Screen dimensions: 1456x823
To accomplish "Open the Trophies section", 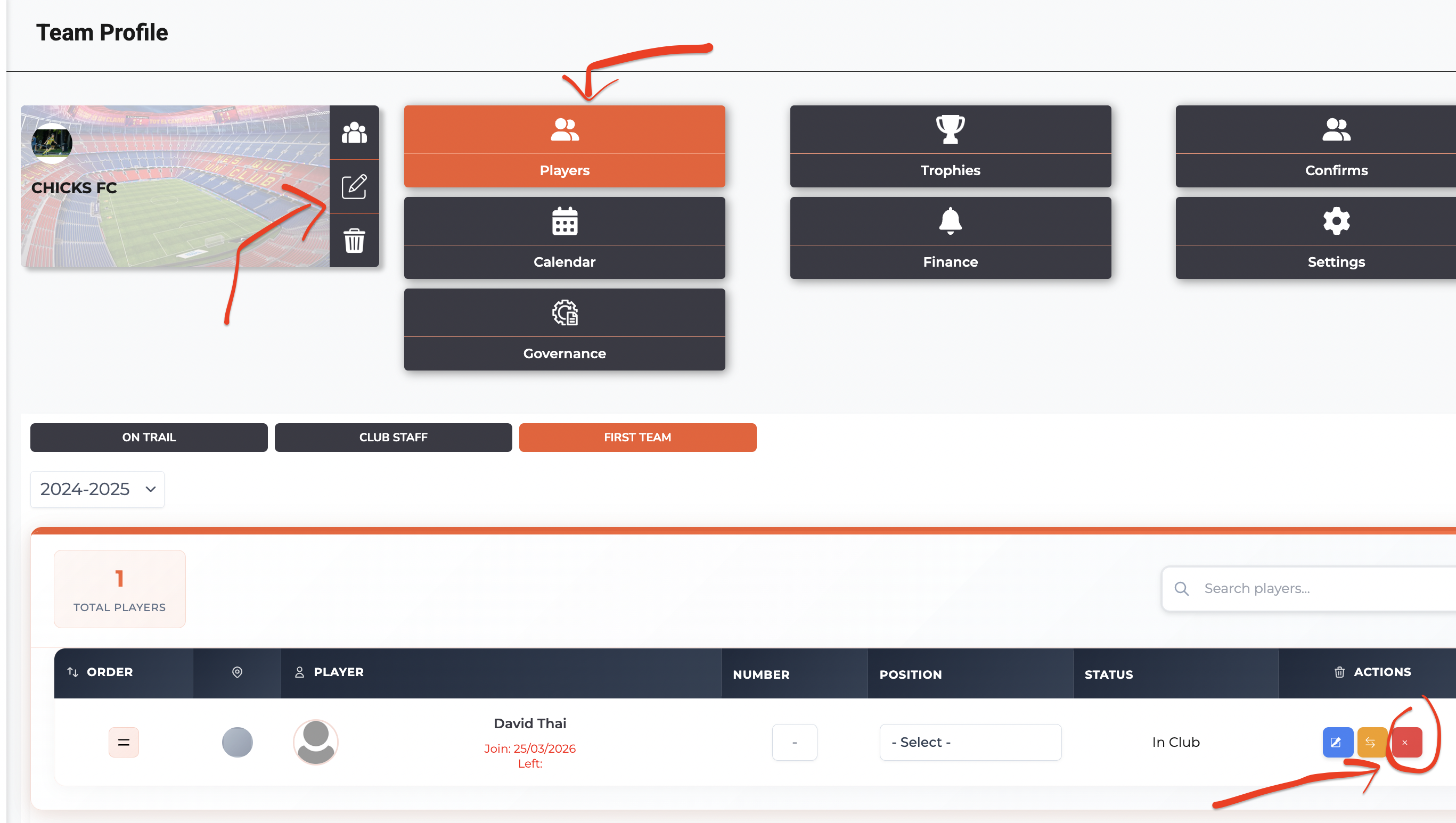I will coord(950,146).
